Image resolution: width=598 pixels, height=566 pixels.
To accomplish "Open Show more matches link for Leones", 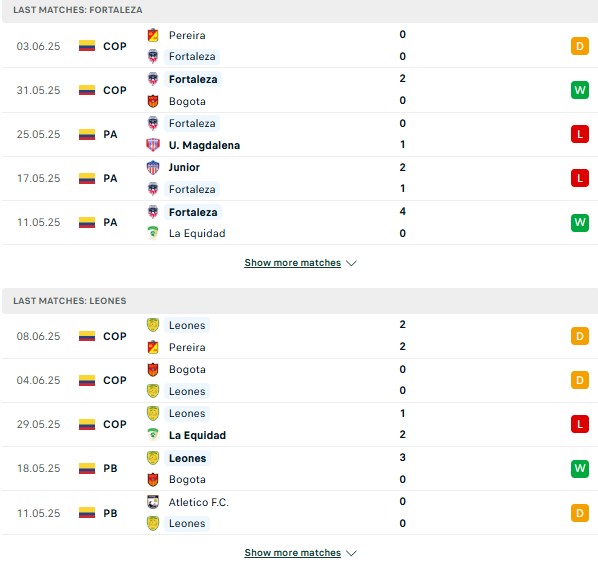I will click(293, 553).
